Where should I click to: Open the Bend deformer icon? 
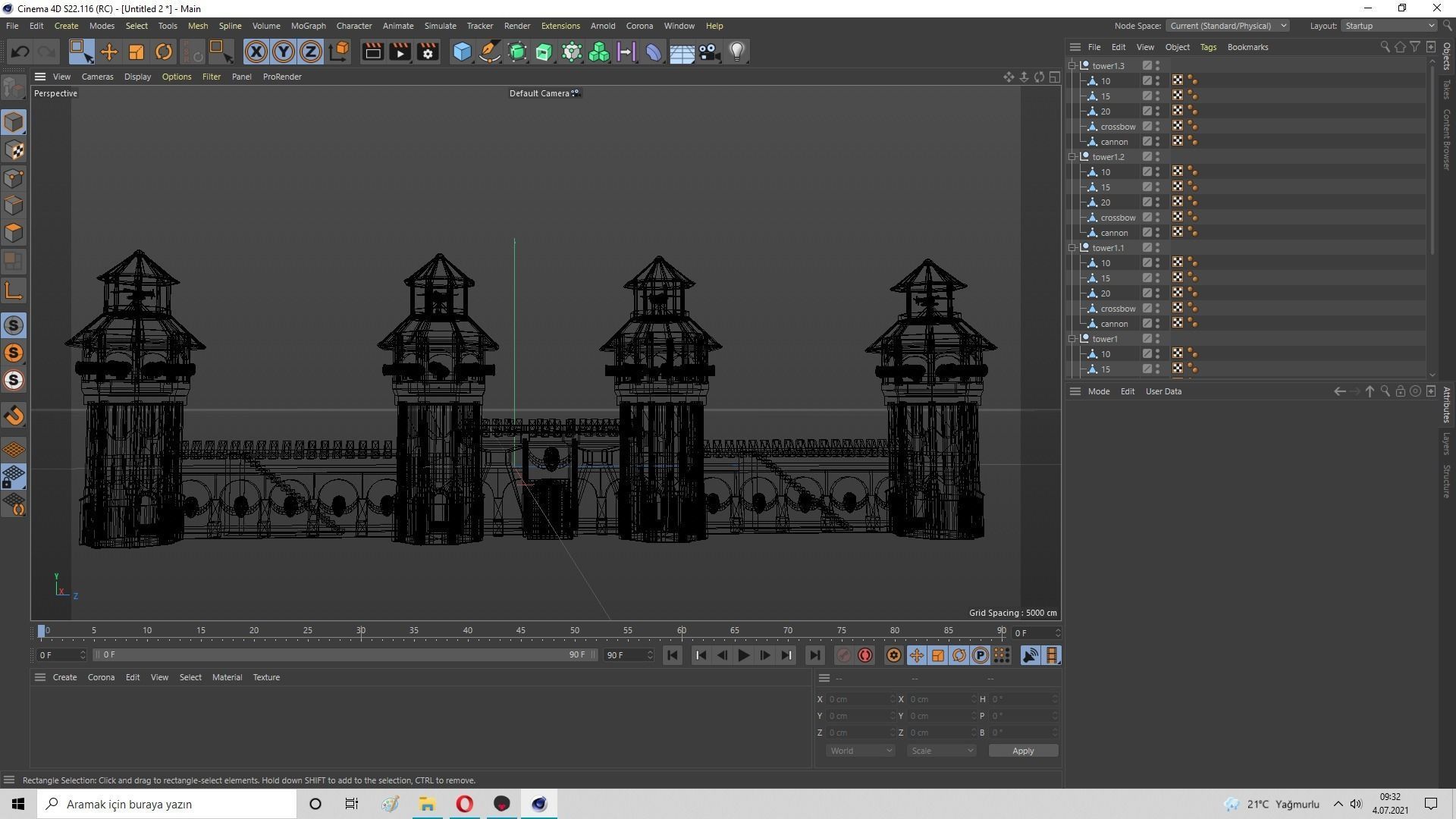tap(654, 52)
